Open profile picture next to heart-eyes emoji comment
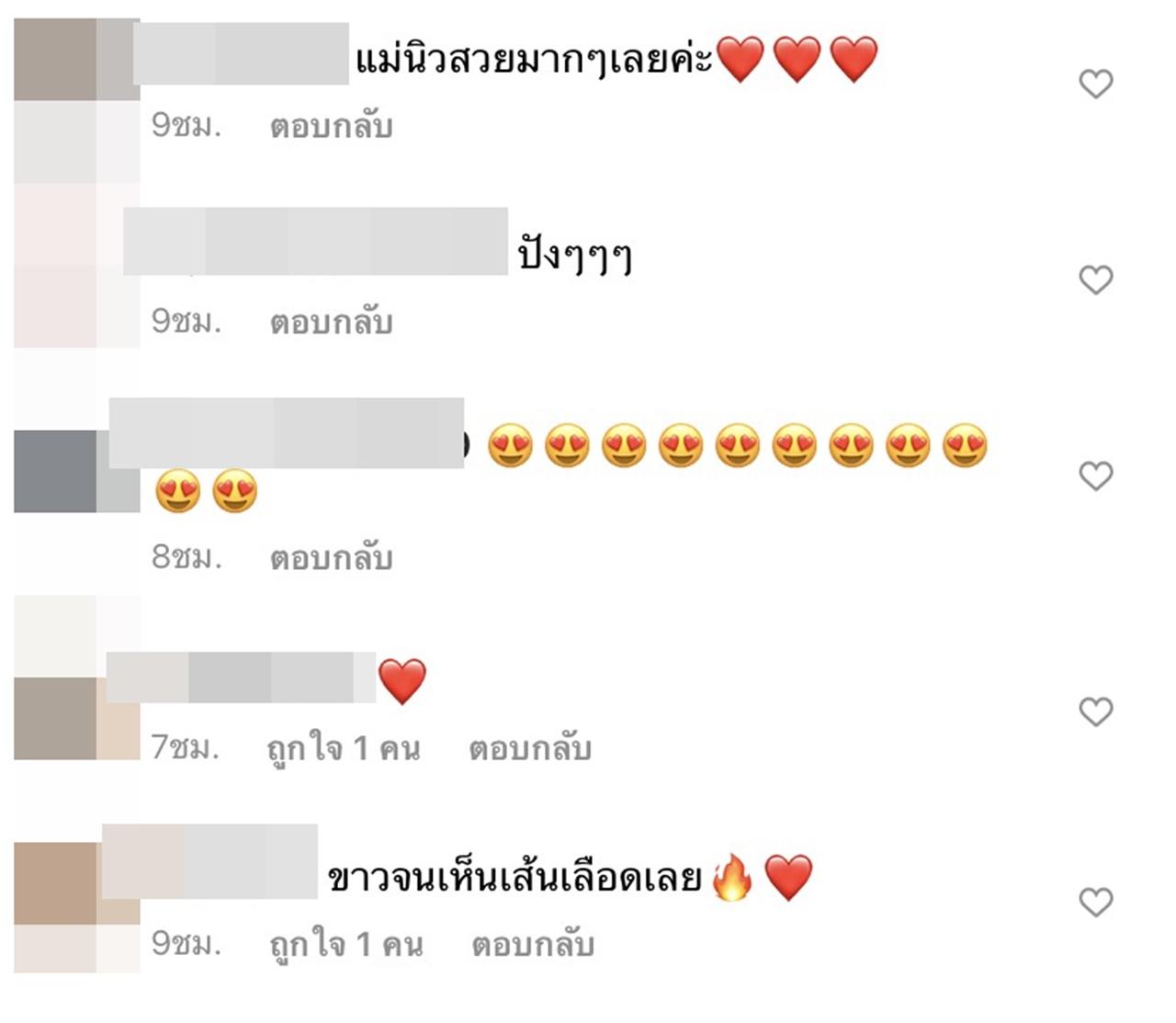Viewport: 1176px width, 1023px height. [77, 472]
